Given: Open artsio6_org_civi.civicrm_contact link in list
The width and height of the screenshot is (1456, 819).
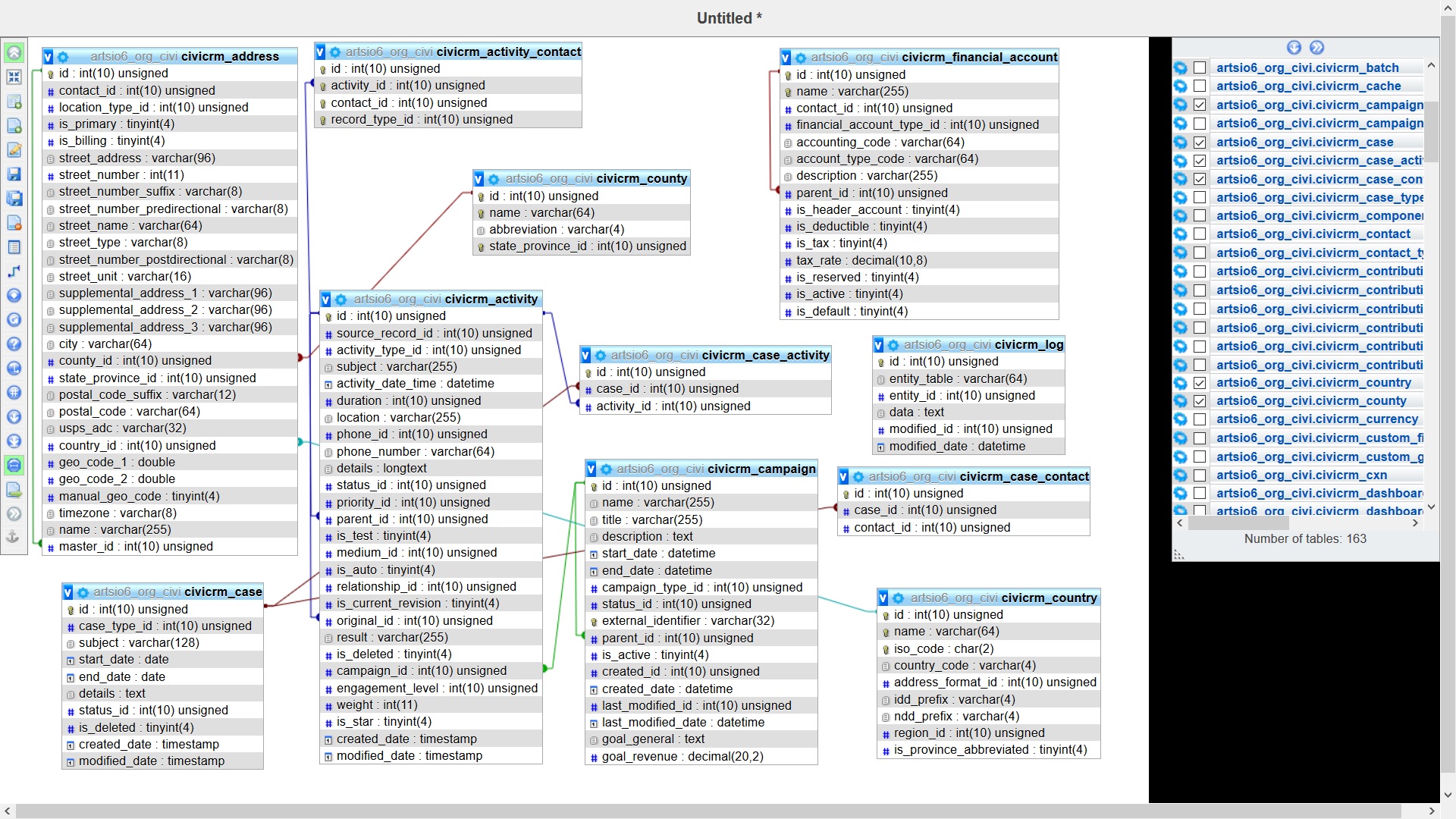Looking at the screenshot, I should 1313,234.
